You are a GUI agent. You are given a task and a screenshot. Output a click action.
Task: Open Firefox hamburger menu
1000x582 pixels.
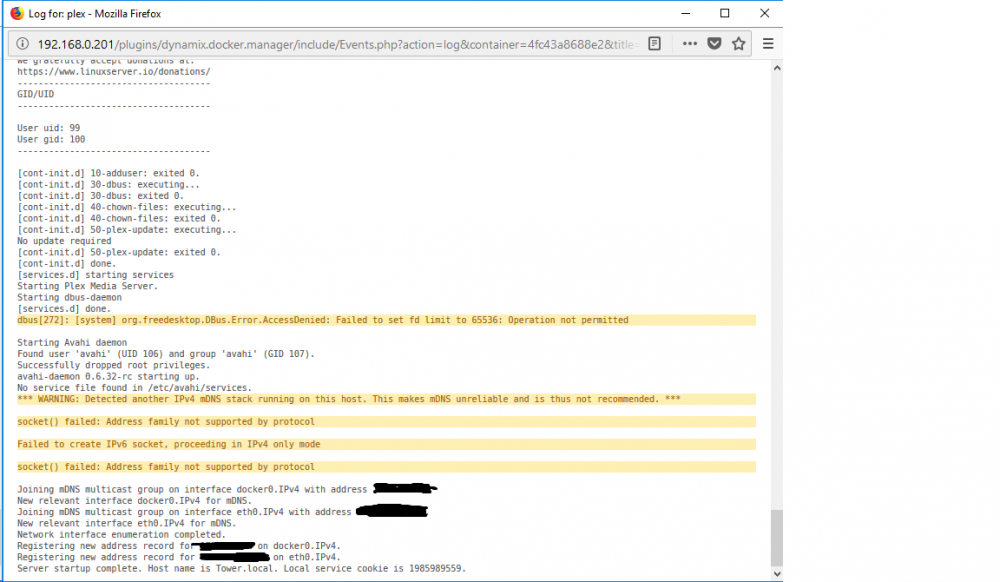pos(768,44)
